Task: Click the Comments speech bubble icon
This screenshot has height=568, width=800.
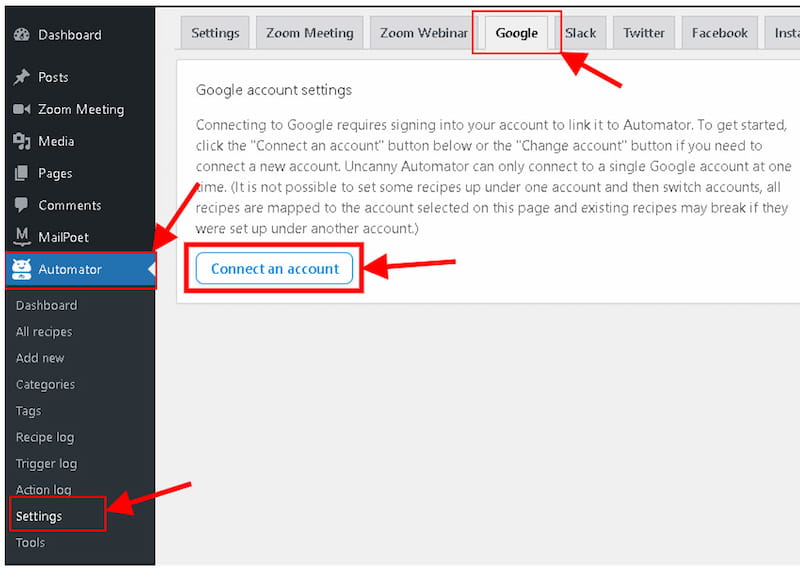Action: [x=21, y=205]
